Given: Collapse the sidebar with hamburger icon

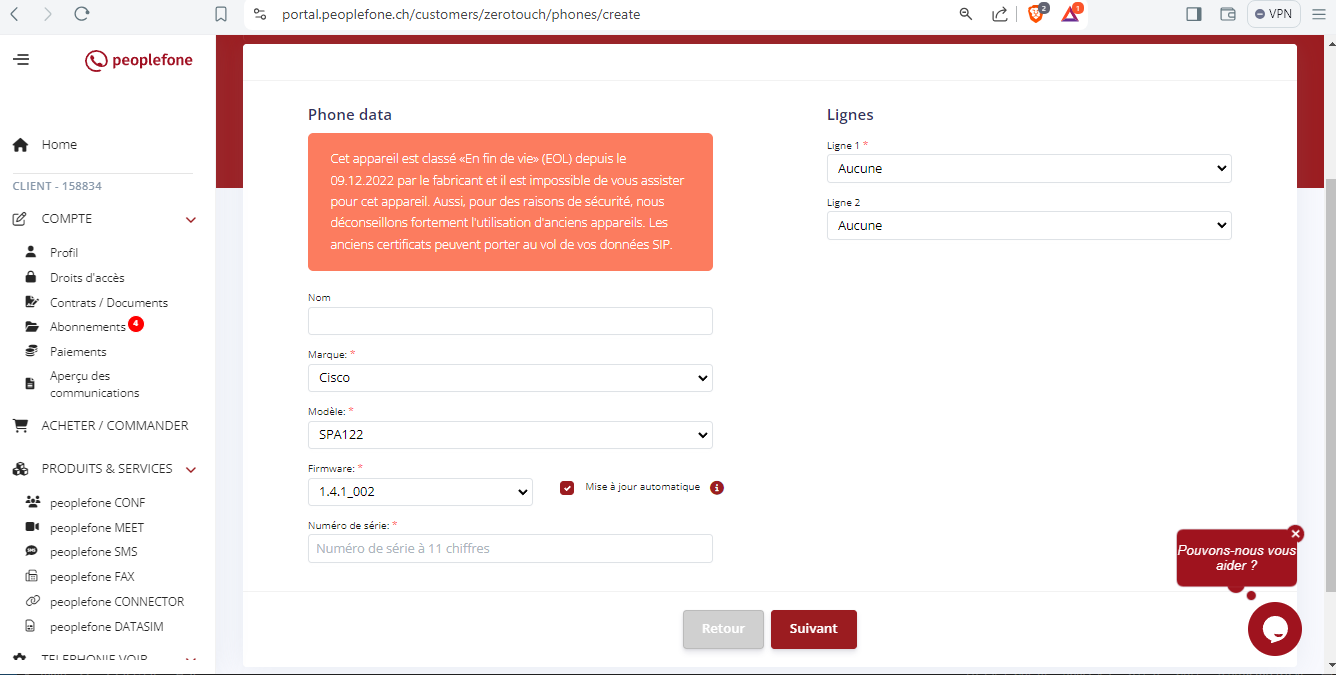Looking at the screenshot, I should [x=21, y=60].
